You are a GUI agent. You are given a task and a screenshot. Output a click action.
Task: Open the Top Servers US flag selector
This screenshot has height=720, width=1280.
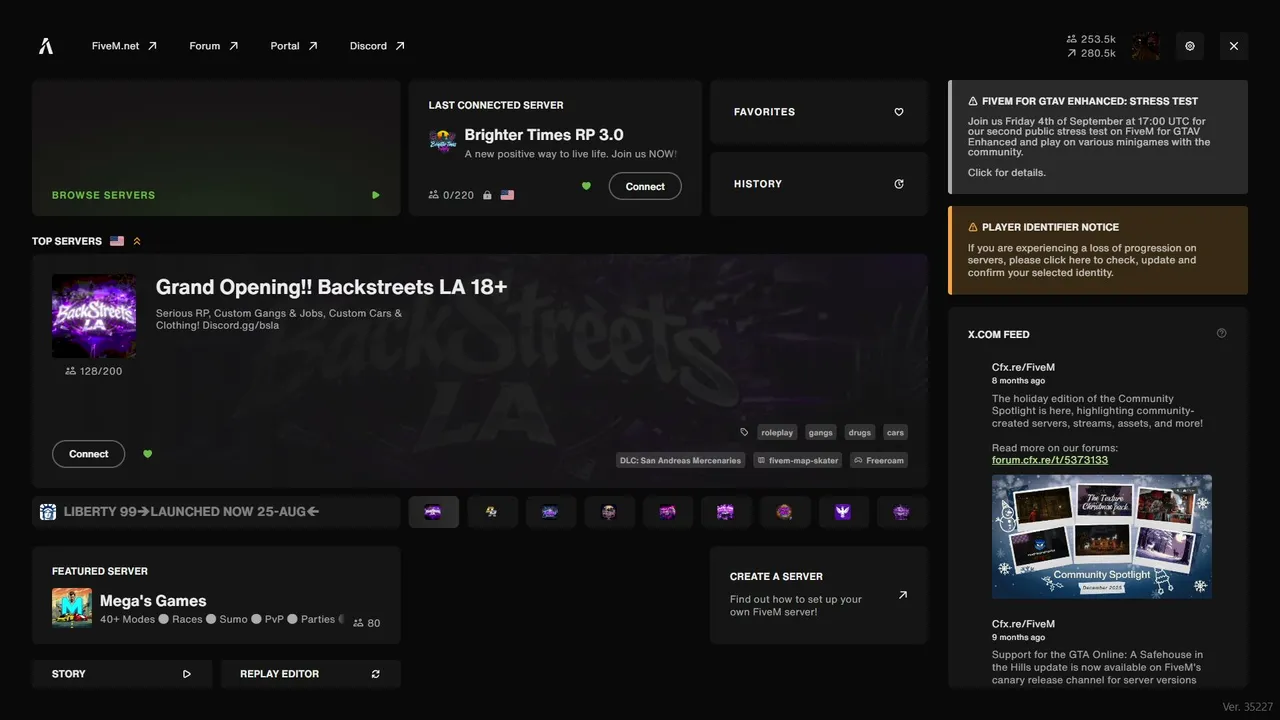point(117,241)
